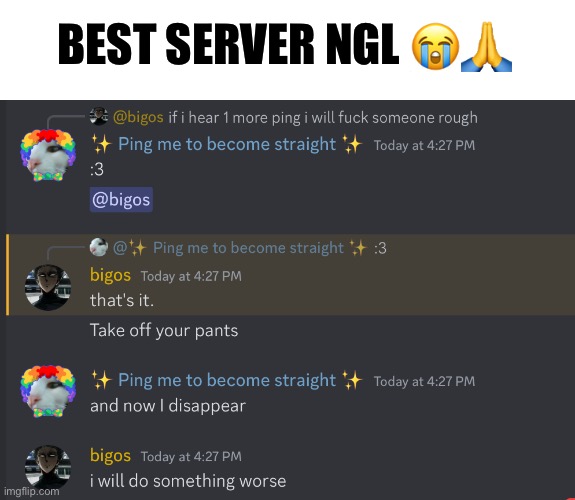Click the praying hands emoji in title
Viewport: 575px width, 500px height.
click(486, 46)
